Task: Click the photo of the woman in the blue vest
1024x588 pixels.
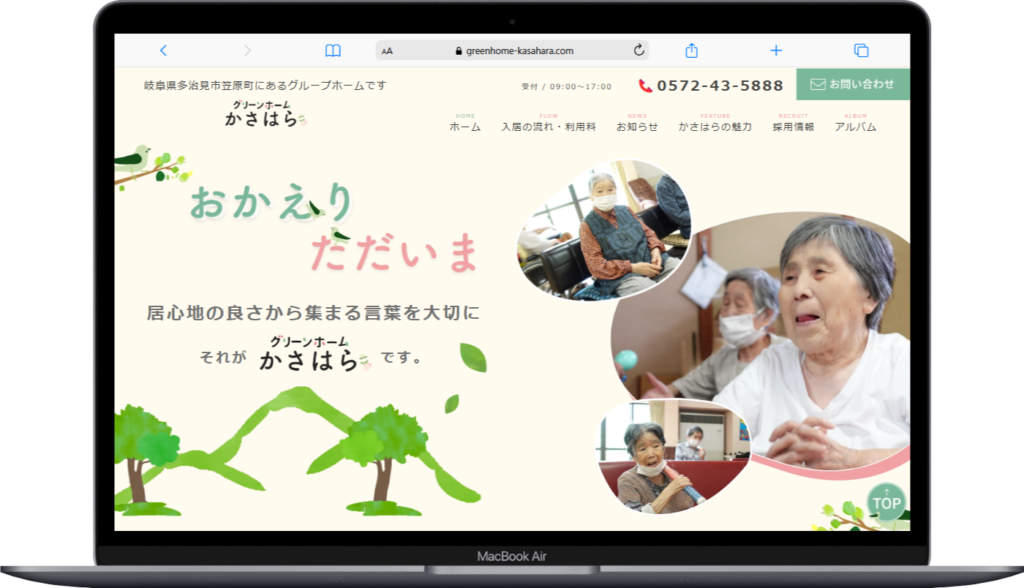Action: [604, 231]
